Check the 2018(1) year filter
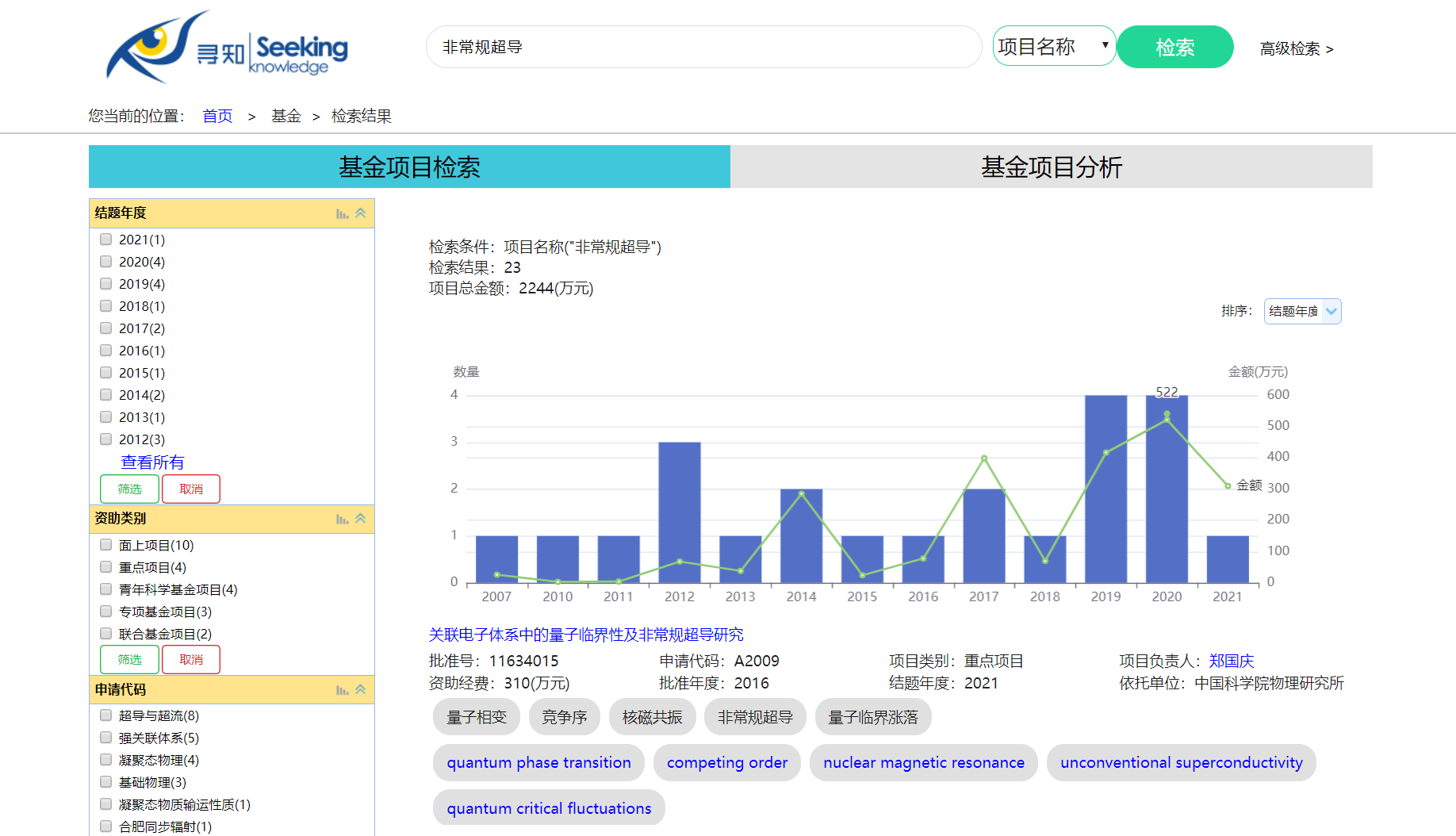The height and width of the screenshot is (836, 1456). 105,305
